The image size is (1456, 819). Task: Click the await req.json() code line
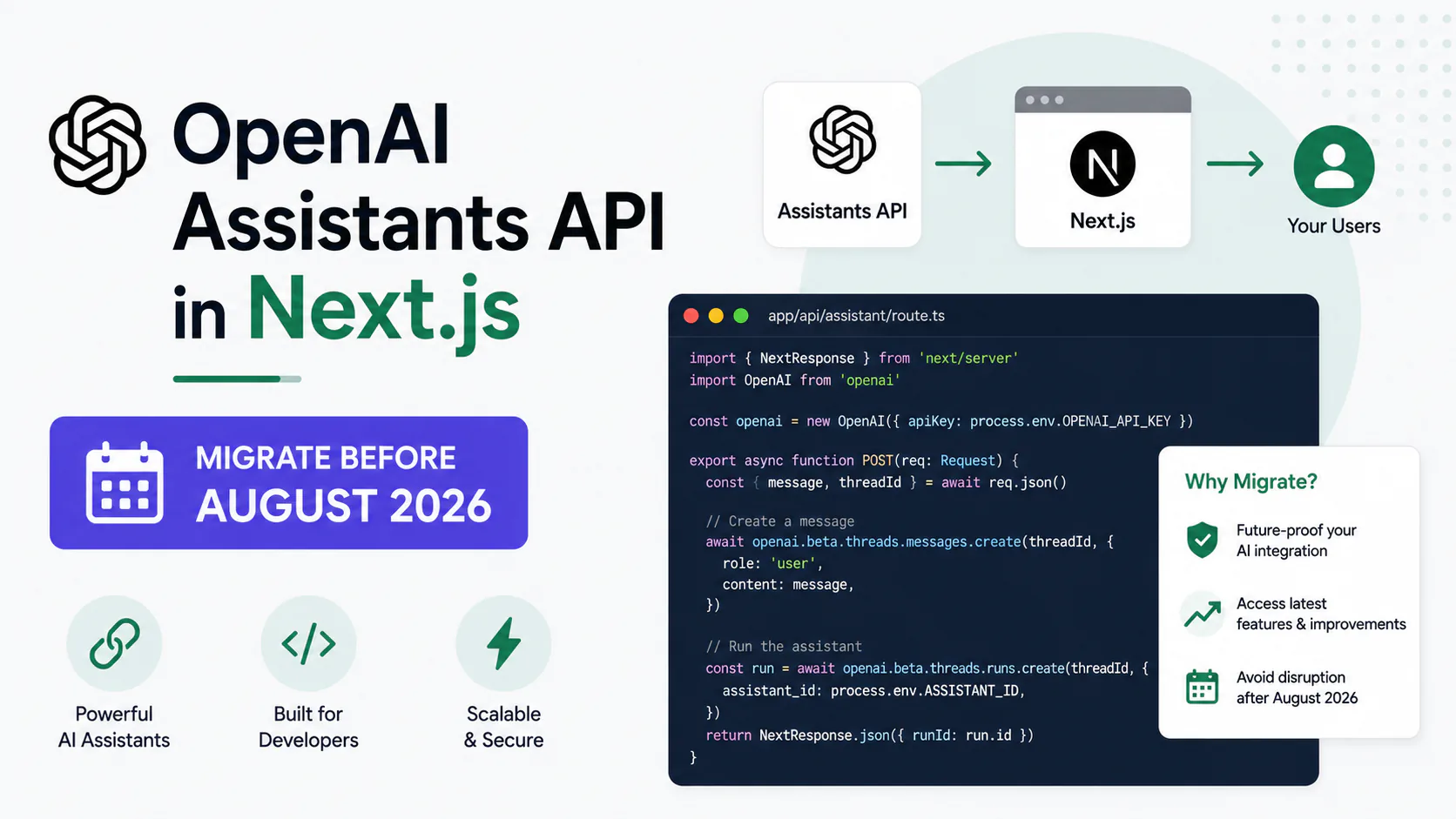click(x=886, y=482)
